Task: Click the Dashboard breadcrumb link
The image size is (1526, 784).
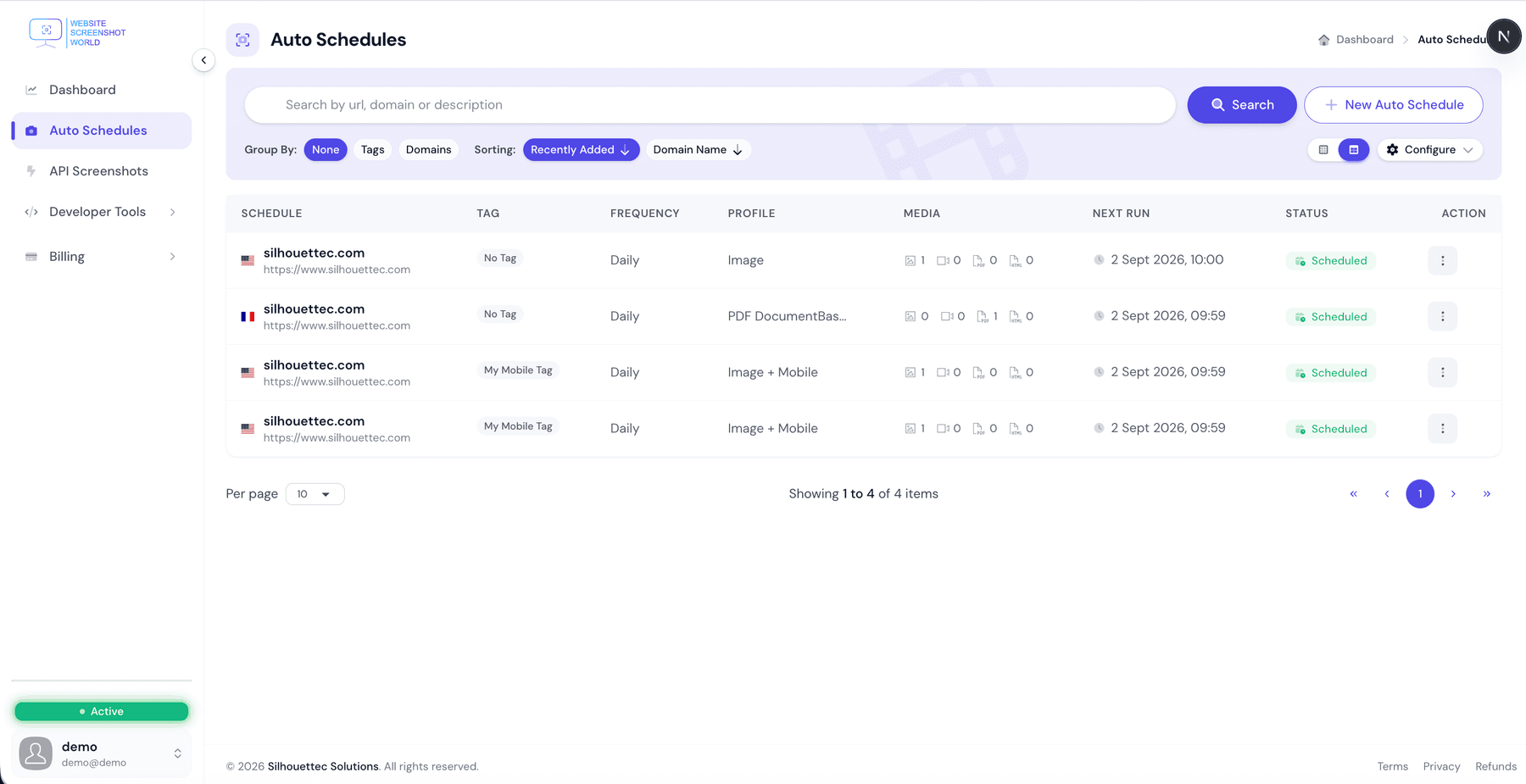Action: [x=1364, y=40]
